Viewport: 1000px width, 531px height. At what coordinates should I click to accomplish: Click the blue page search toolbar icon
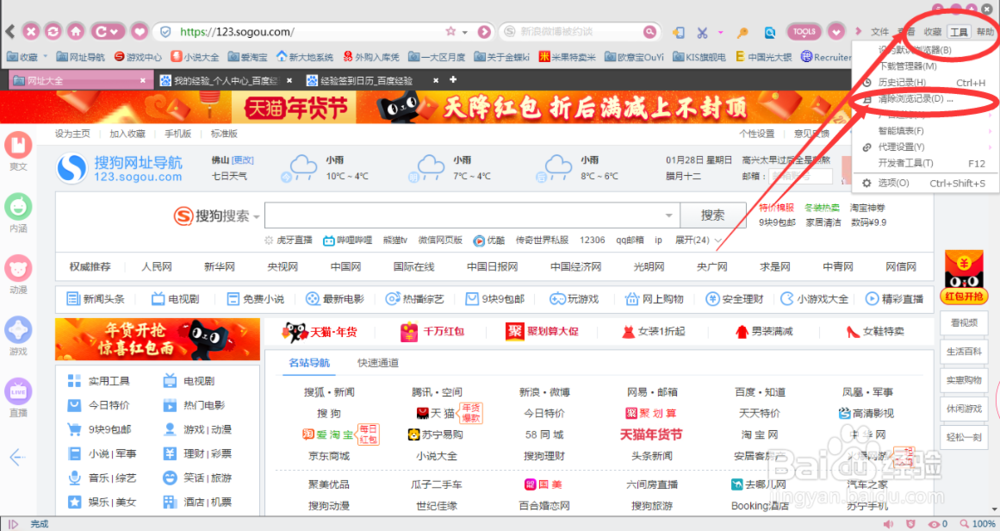[770, 32]
